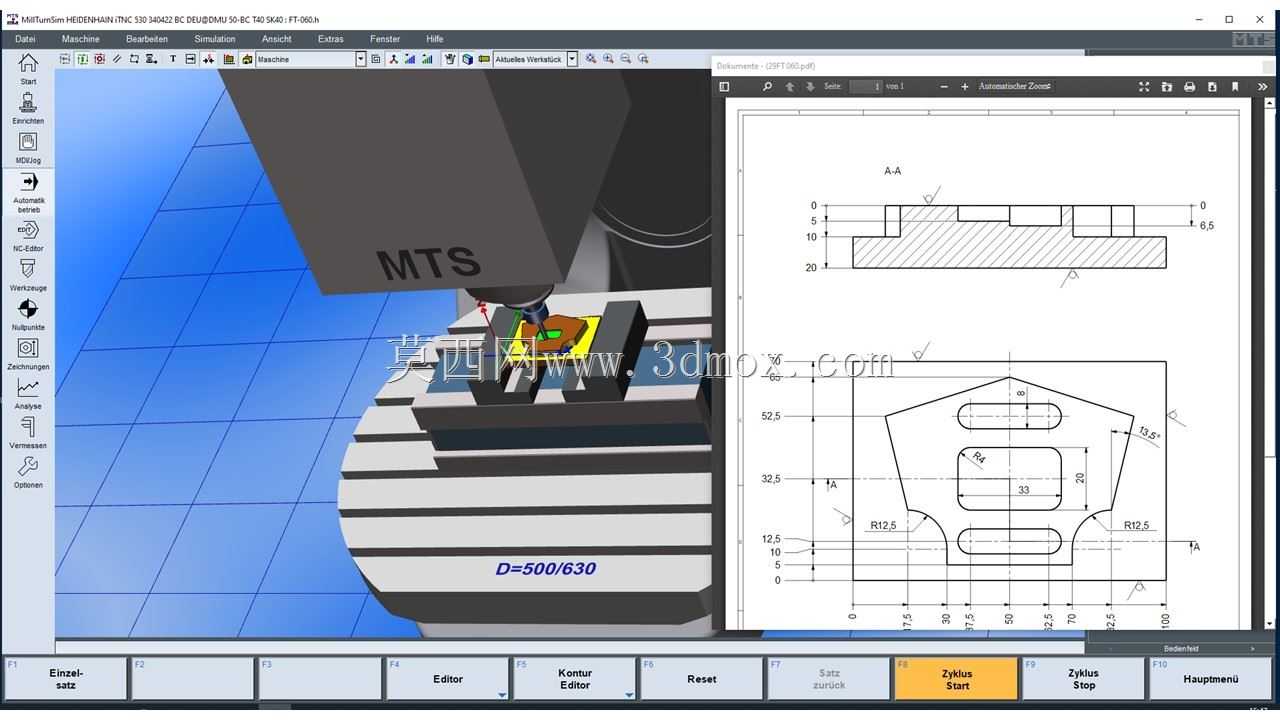The width and height of the screenshot is (1280, 720).
Task: Click the F5 Kontur Editor softkey
Action: (x=575, y=679)
